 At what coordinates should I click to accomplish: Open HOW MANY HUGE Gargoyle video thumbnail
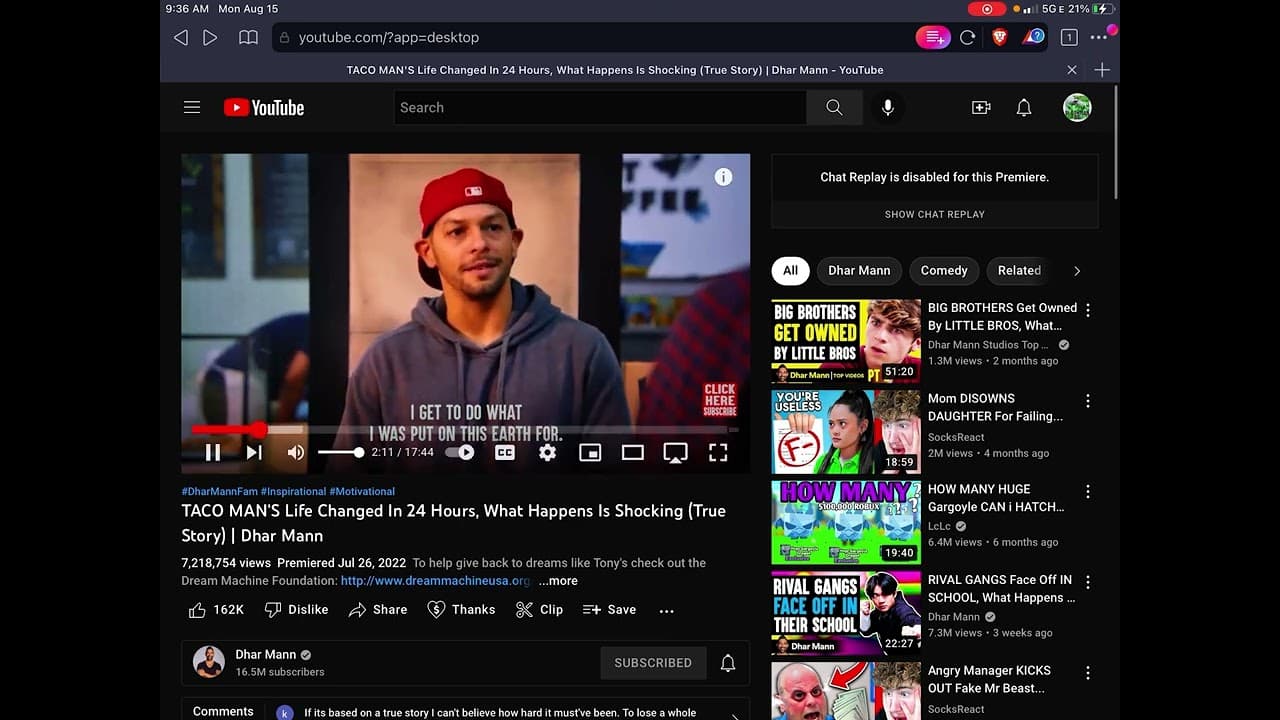[x=846, y=523]
